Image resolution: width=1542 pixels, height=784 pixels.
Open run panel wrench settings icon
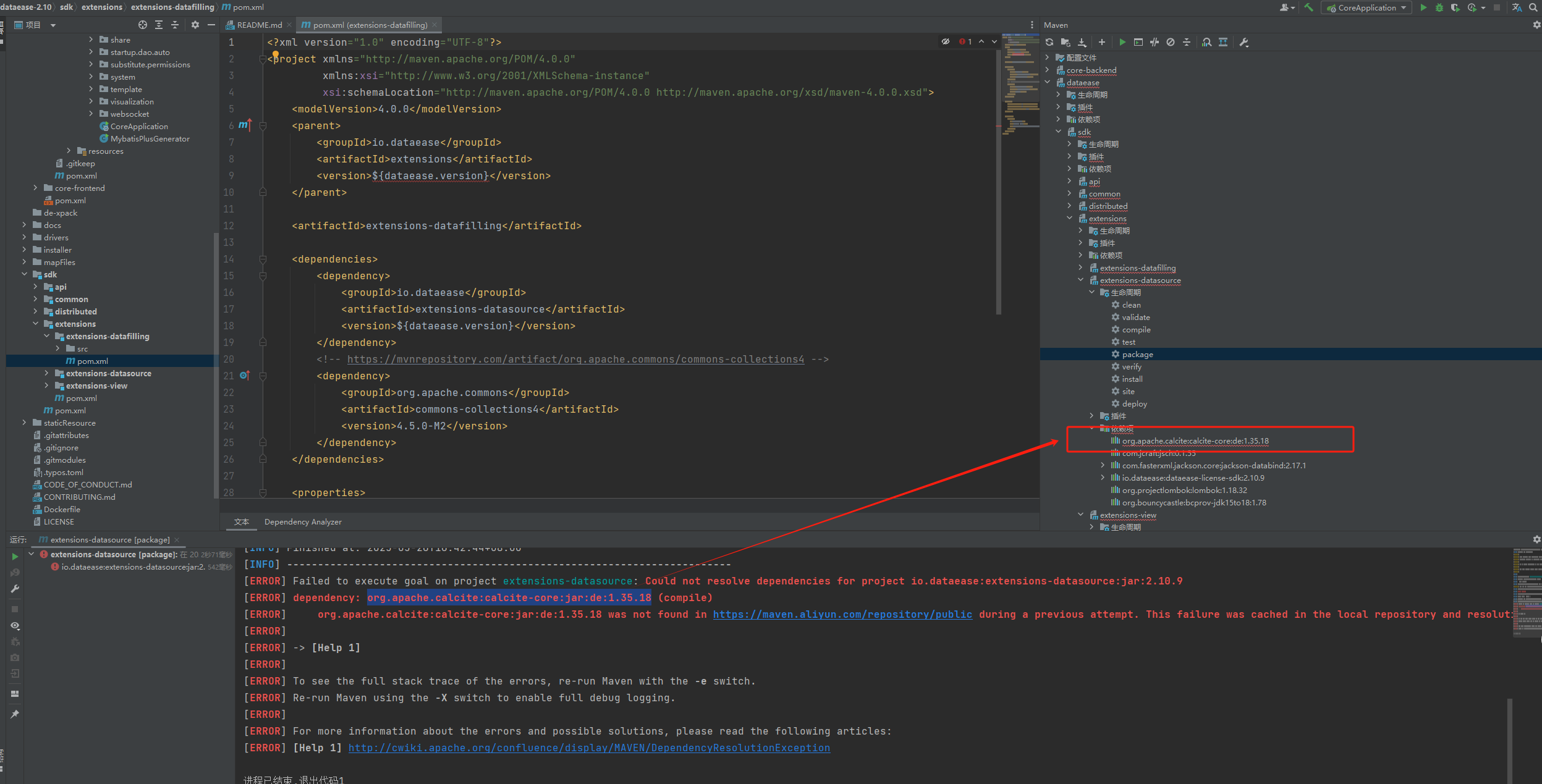15,589
